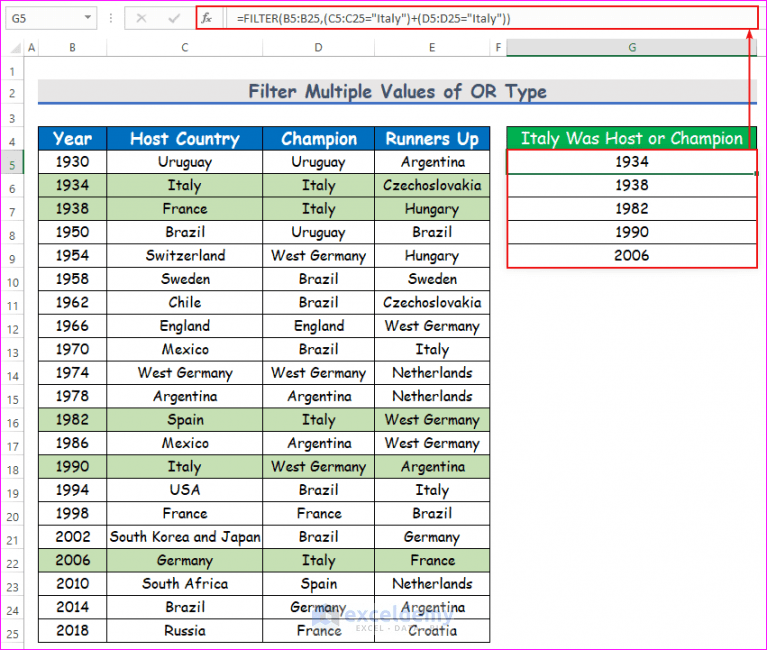Click Italy runners-up cell in 1970 row
This screenshot has width=767, height=650.
coord(432,349)
